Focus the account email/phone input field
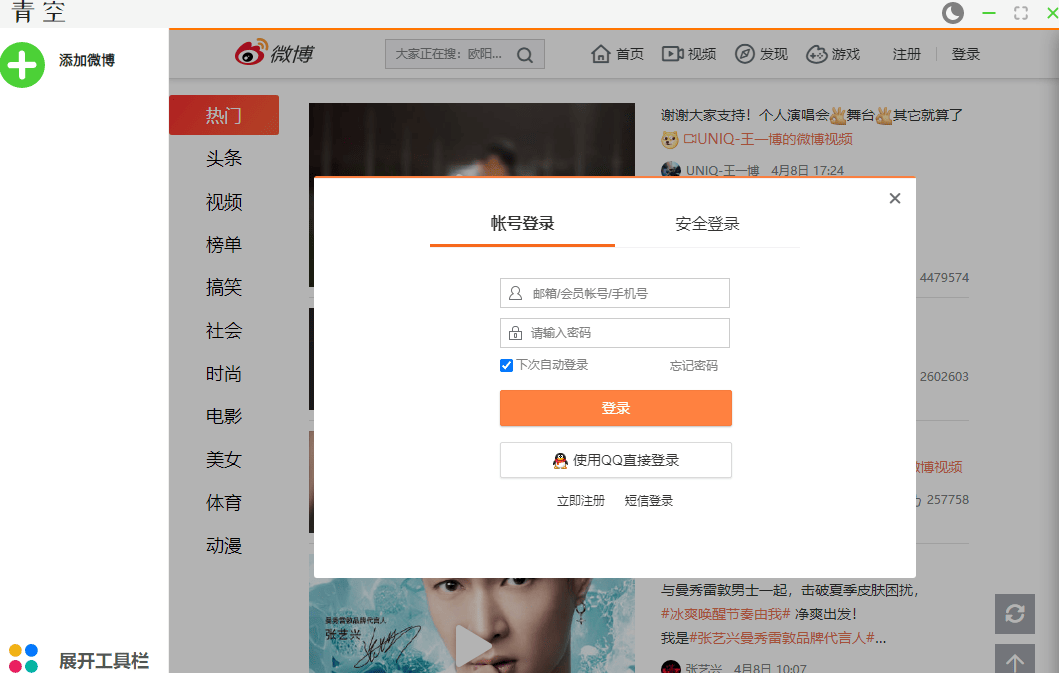This screenshot has width=1059, height=673. (615, 293)
